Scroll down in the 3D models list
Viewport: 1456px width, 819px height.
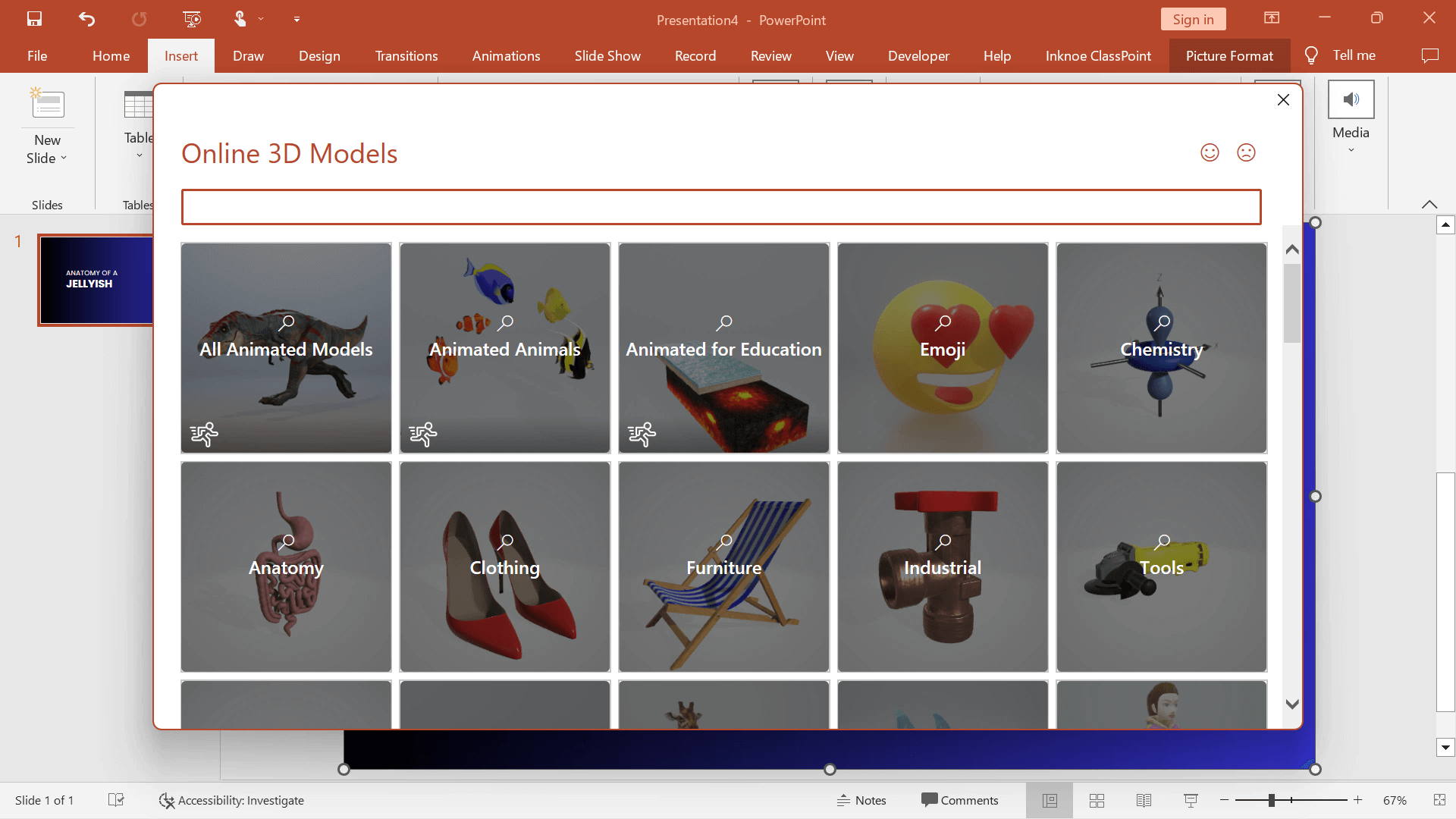pyautogui.click(x=1291, y=704)
